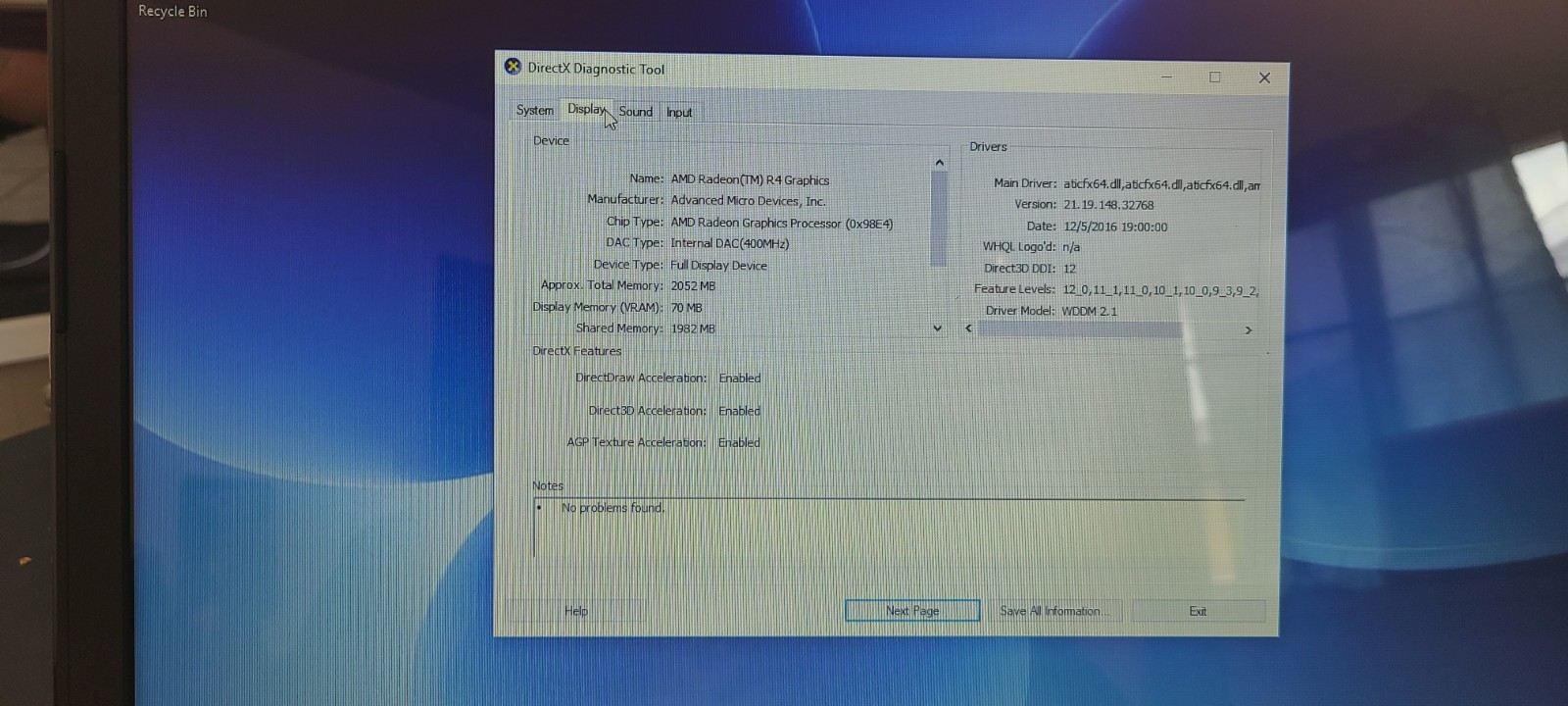Viewport: 1568px width, 706px height.
Task: Click the Internal DAC(400MHz) value
Action: pyautogui.click(x=729, y=243)
